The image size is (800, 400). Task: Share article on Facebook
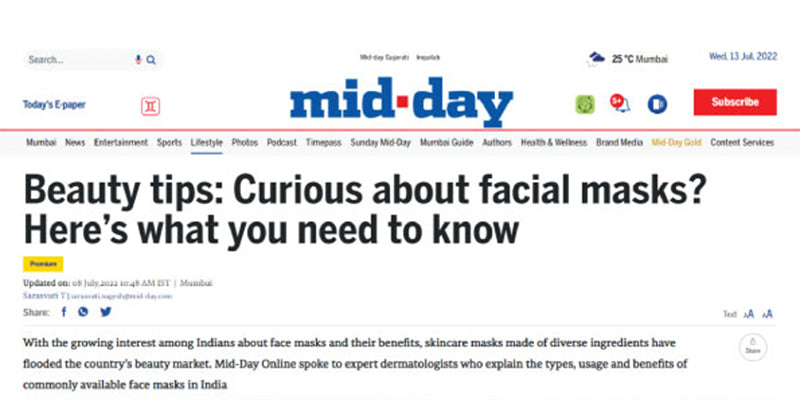tap(63, 312)
